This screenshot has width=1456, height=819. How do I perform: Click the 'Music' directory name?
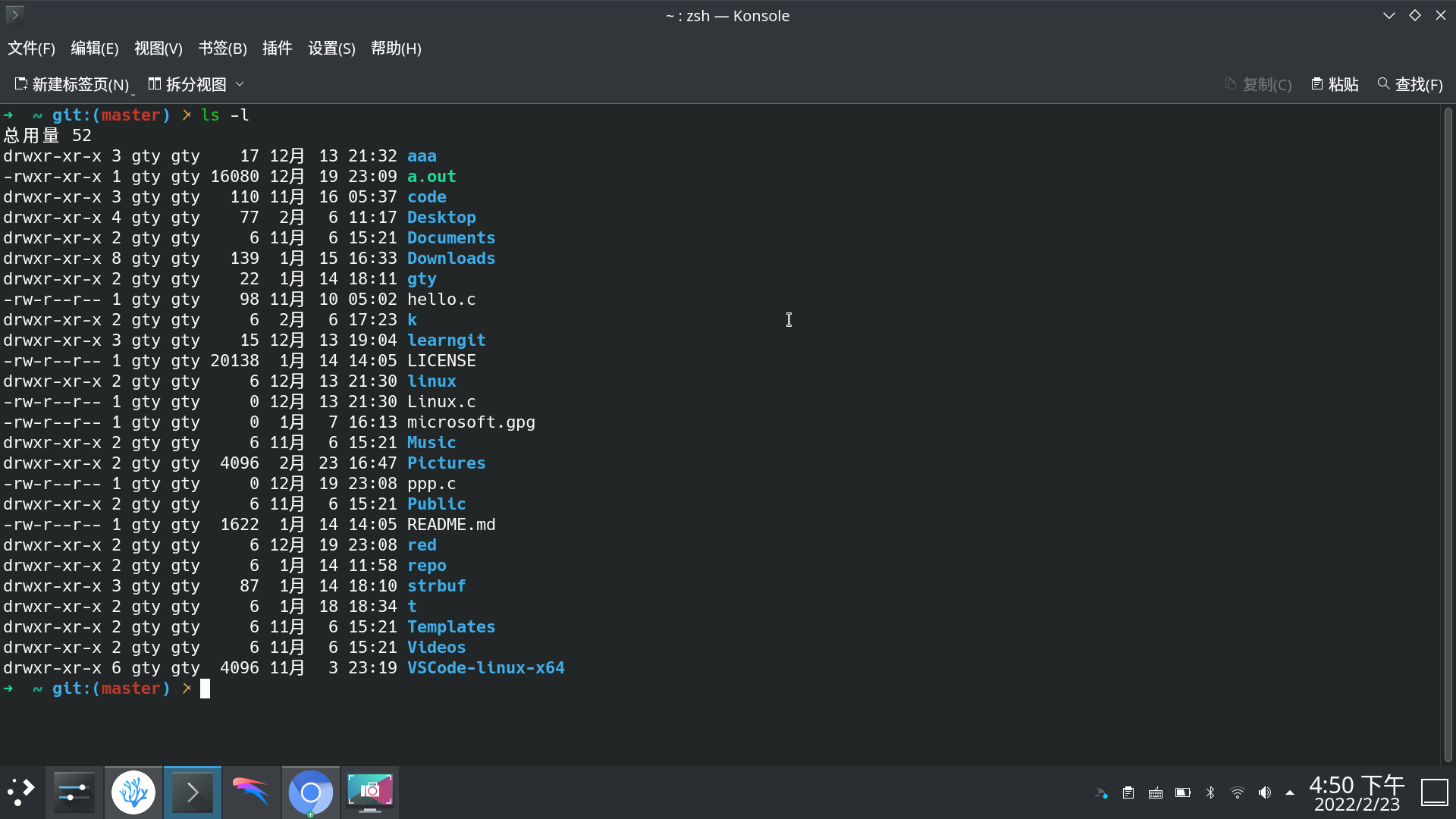[431, 443]
